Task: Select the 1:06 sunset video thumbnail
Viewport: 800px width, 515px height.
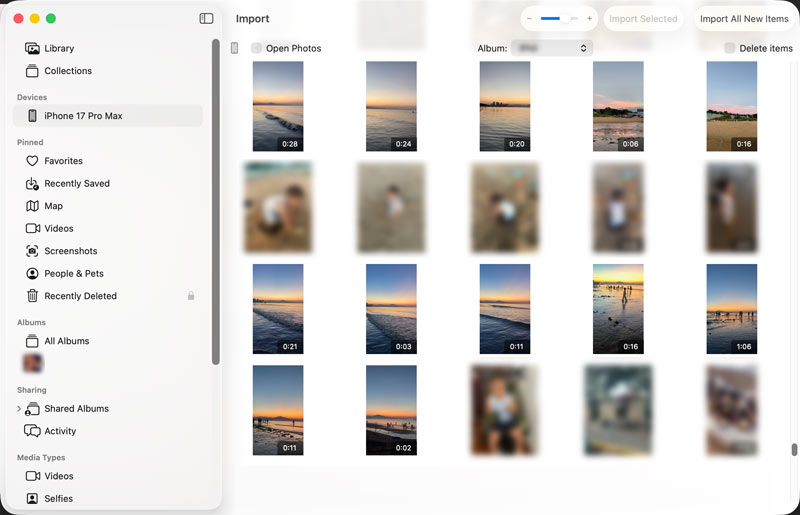Action: coord(732,309)
